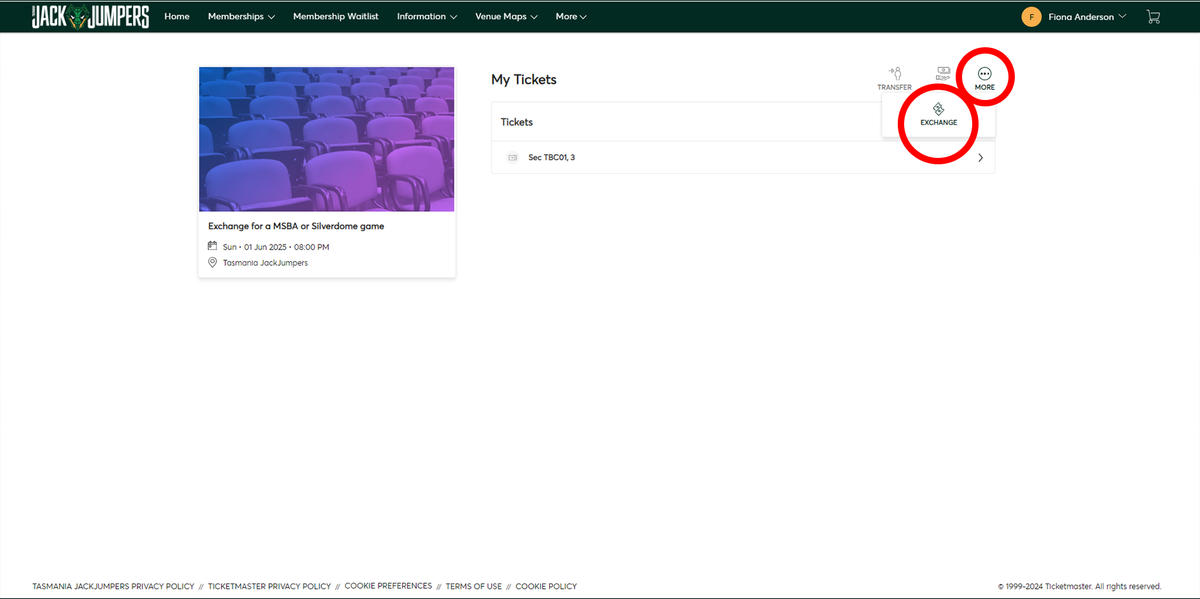This screenshot has width=1200, height=599.
Task: Click 'Sun • 01 Jun 2025 • 08:00 PM'
Action: (x=276, y=246)
